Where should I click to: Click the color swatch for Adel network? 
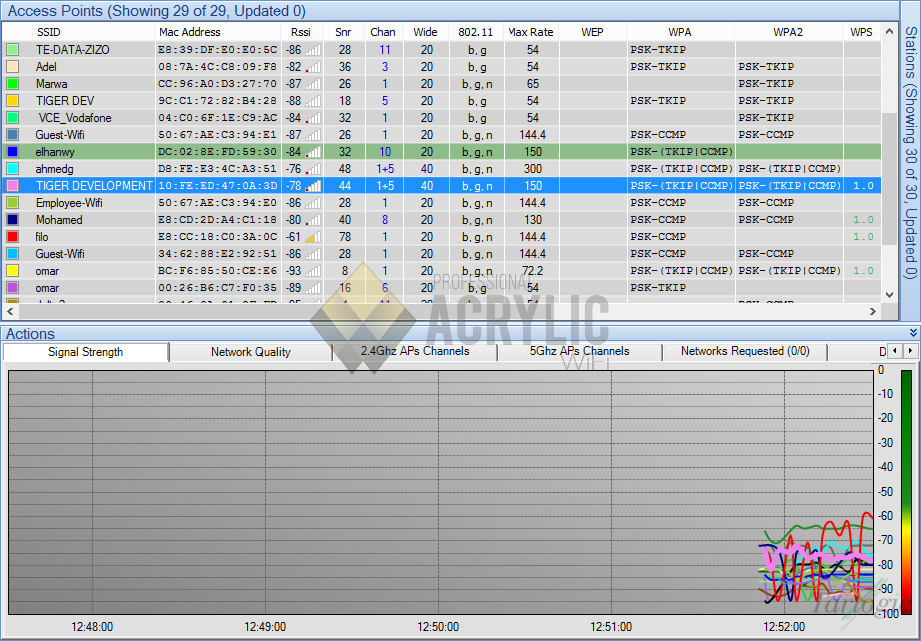12,67
